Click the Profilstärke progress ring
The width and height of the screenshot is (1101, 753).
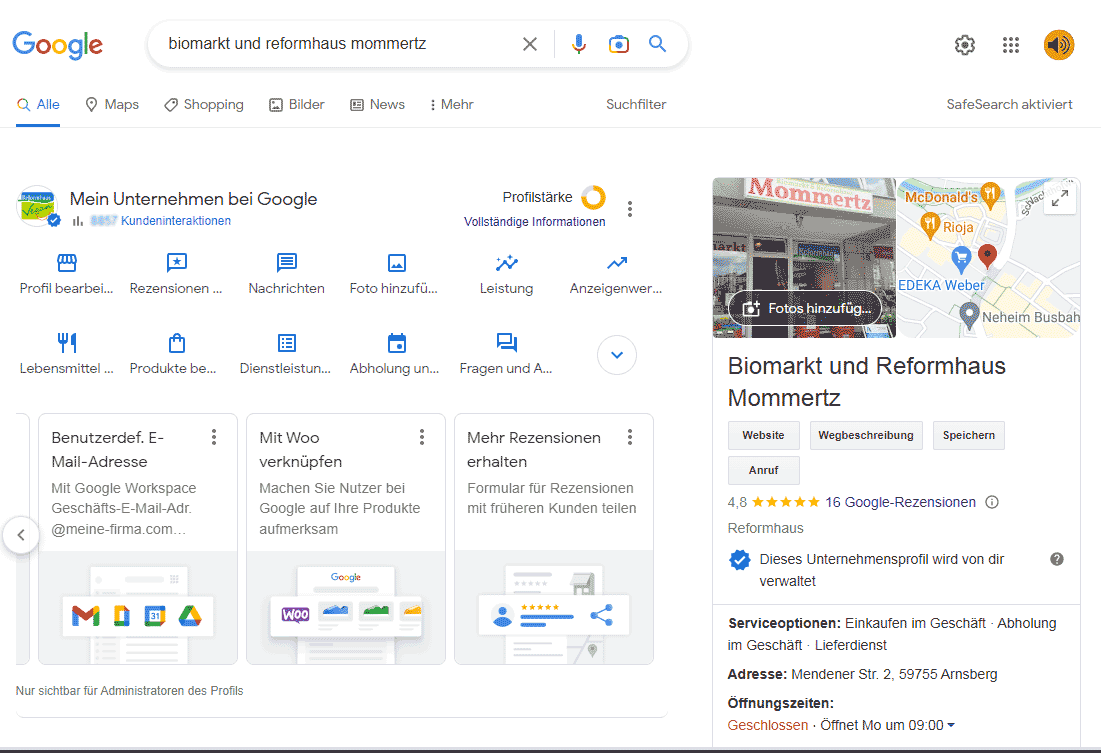(x=593, y=197)
